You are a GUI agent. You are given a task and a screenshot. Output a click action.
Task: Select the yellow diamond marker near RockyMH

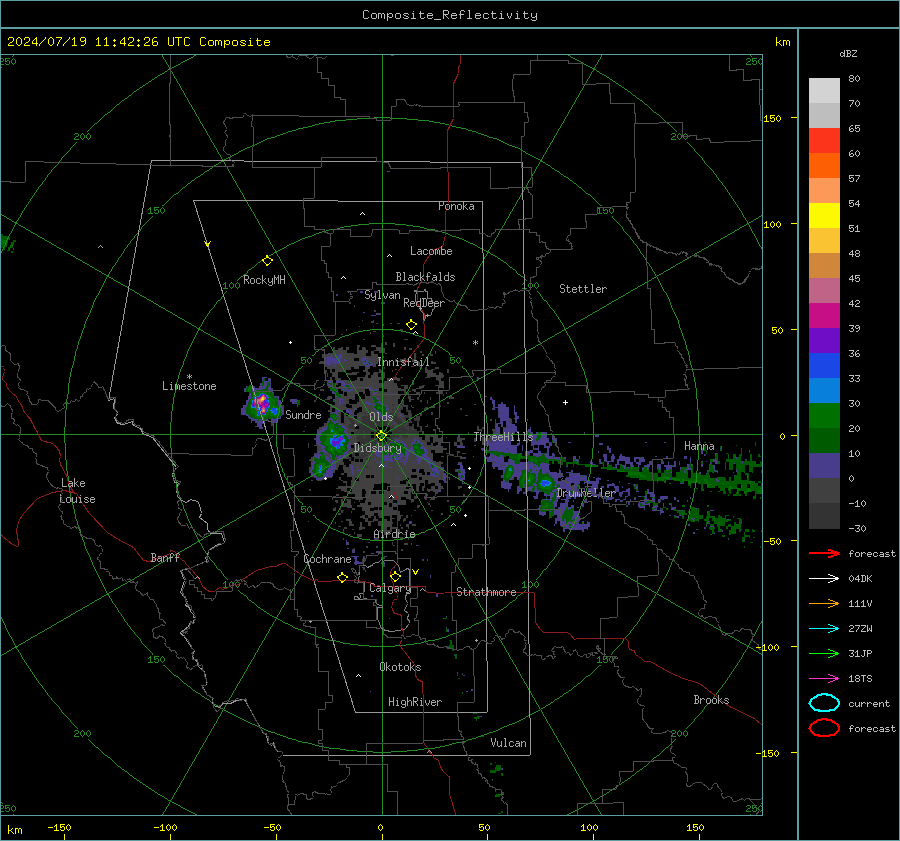tap(267, 261)
